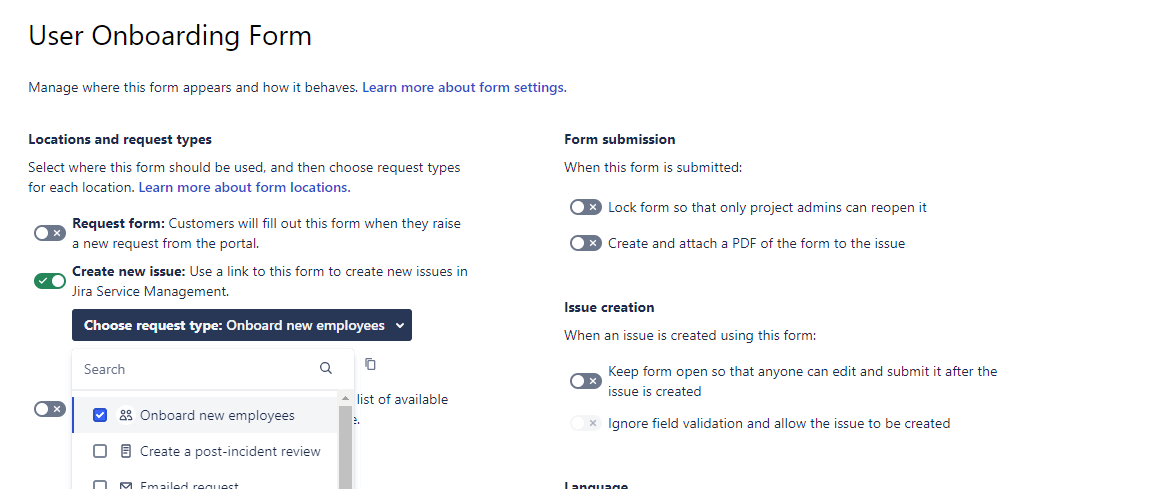This screenshot has width=1151, height=489.
Task: Open Learn more about form settings link
Action: pyautogui.click(x=464, y=87)
